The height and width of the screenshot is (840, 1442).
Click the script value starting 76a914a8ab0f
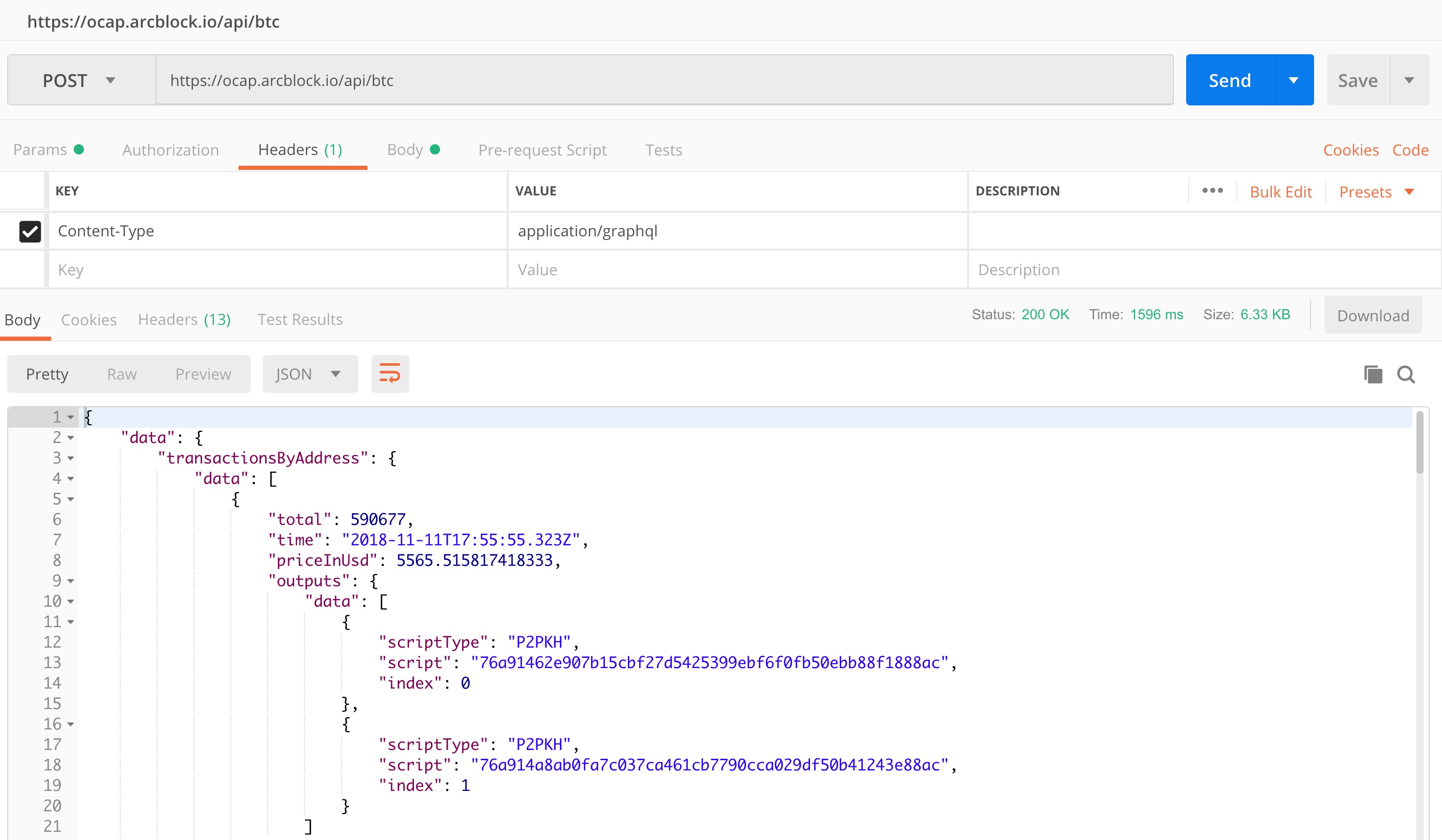709,765
